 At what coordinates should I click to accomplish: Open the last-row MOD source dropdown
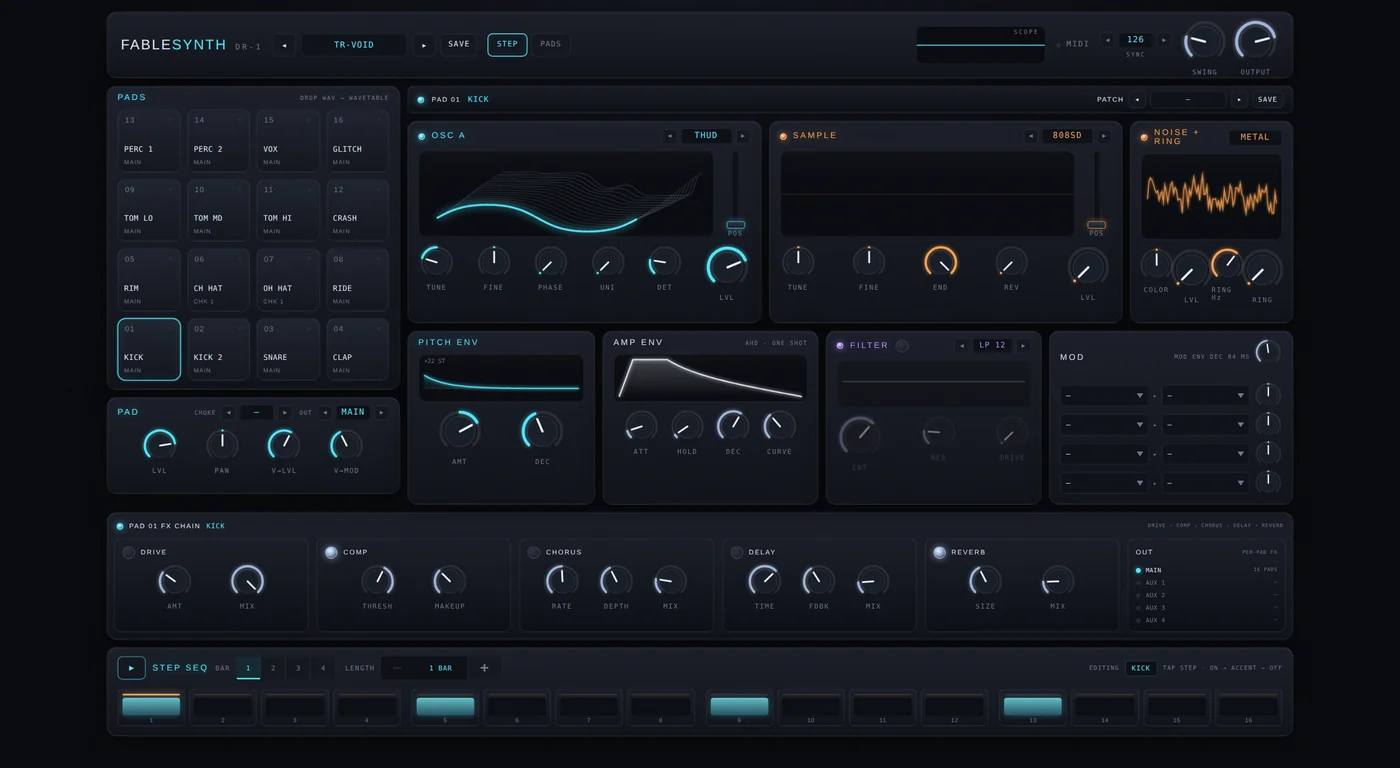coord(1104,483)
